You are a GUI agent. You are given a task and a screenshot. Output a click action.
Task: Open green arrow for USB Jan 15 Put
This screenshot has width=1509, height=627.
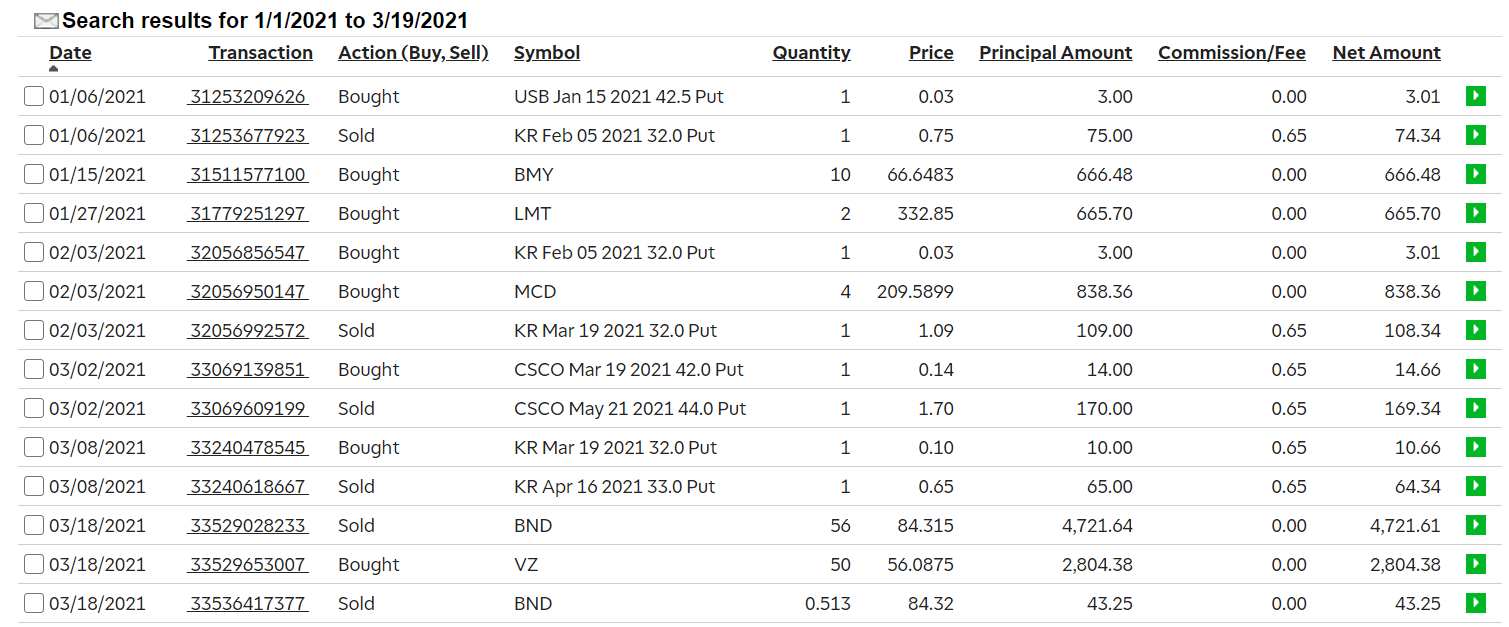pyautogui.click(x=1475, y=96)
